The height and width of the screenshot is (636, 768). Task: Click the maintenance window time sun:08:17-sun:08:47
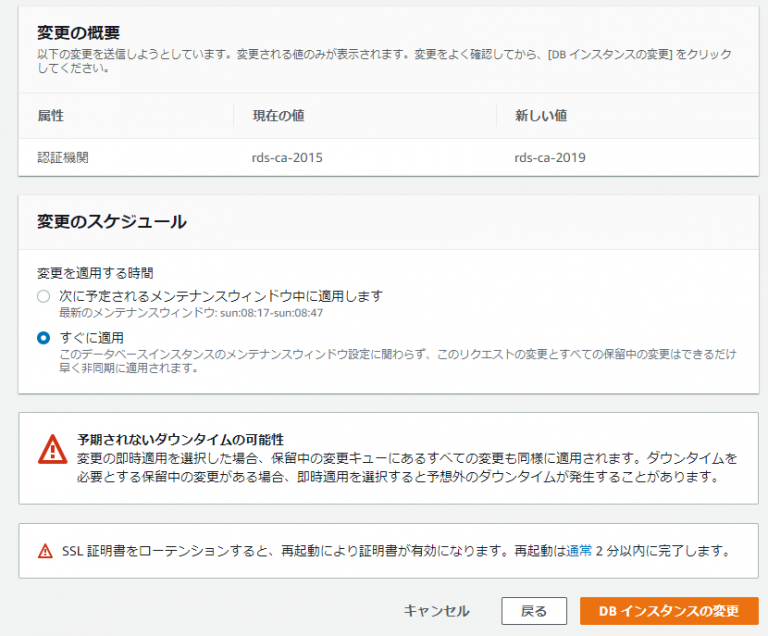[271, 313]
